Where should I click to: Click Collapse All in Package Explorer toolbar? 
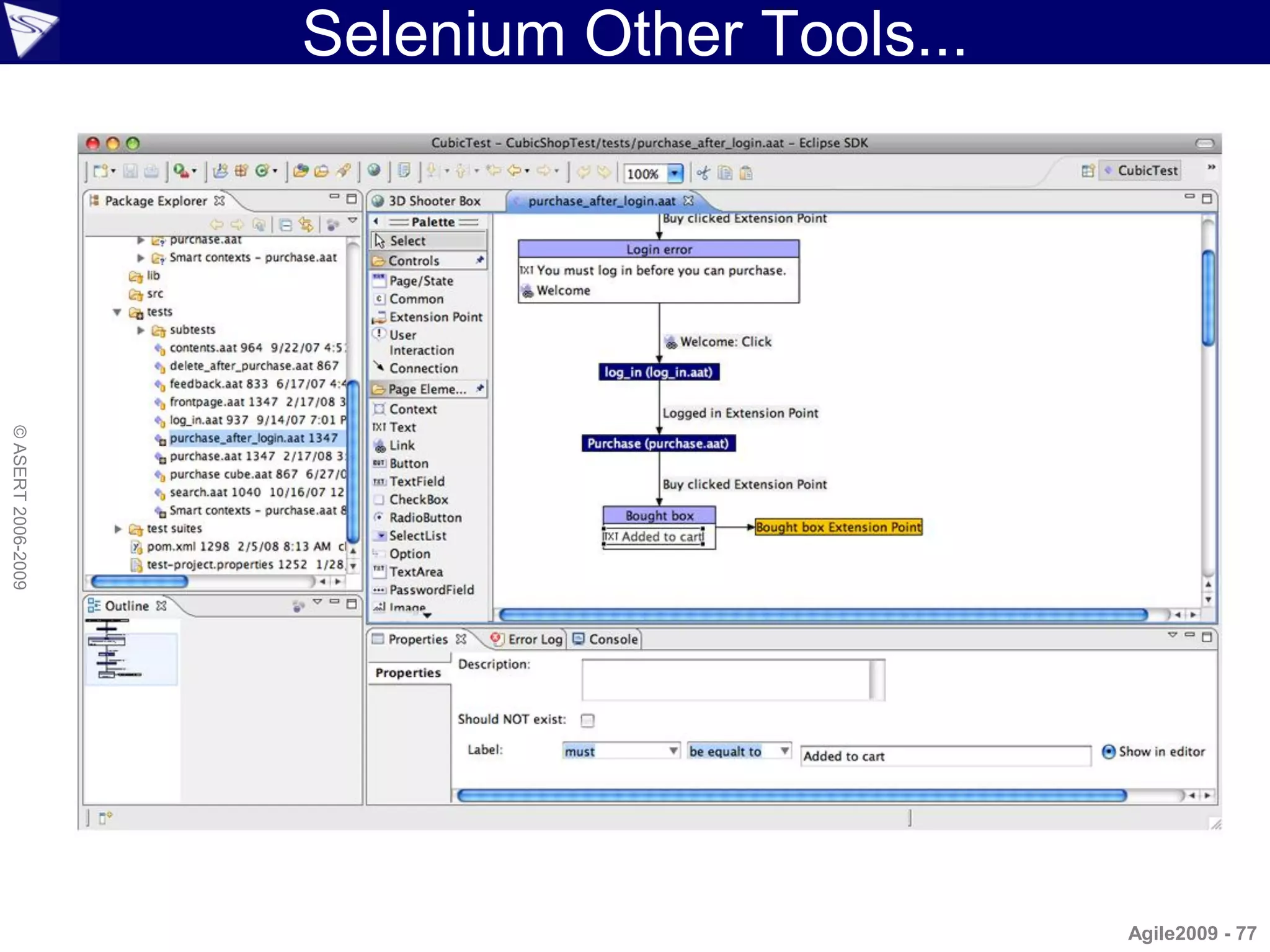click(x=285, y=224)
